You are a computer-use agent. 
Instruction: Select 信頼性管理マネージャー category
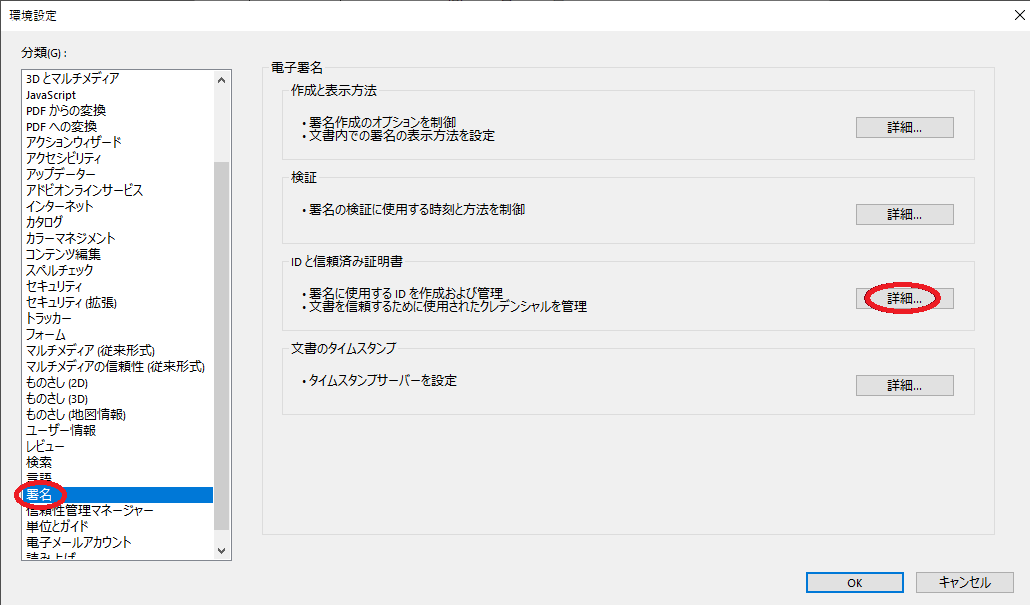pyautogui.click(x=90, y=510)
